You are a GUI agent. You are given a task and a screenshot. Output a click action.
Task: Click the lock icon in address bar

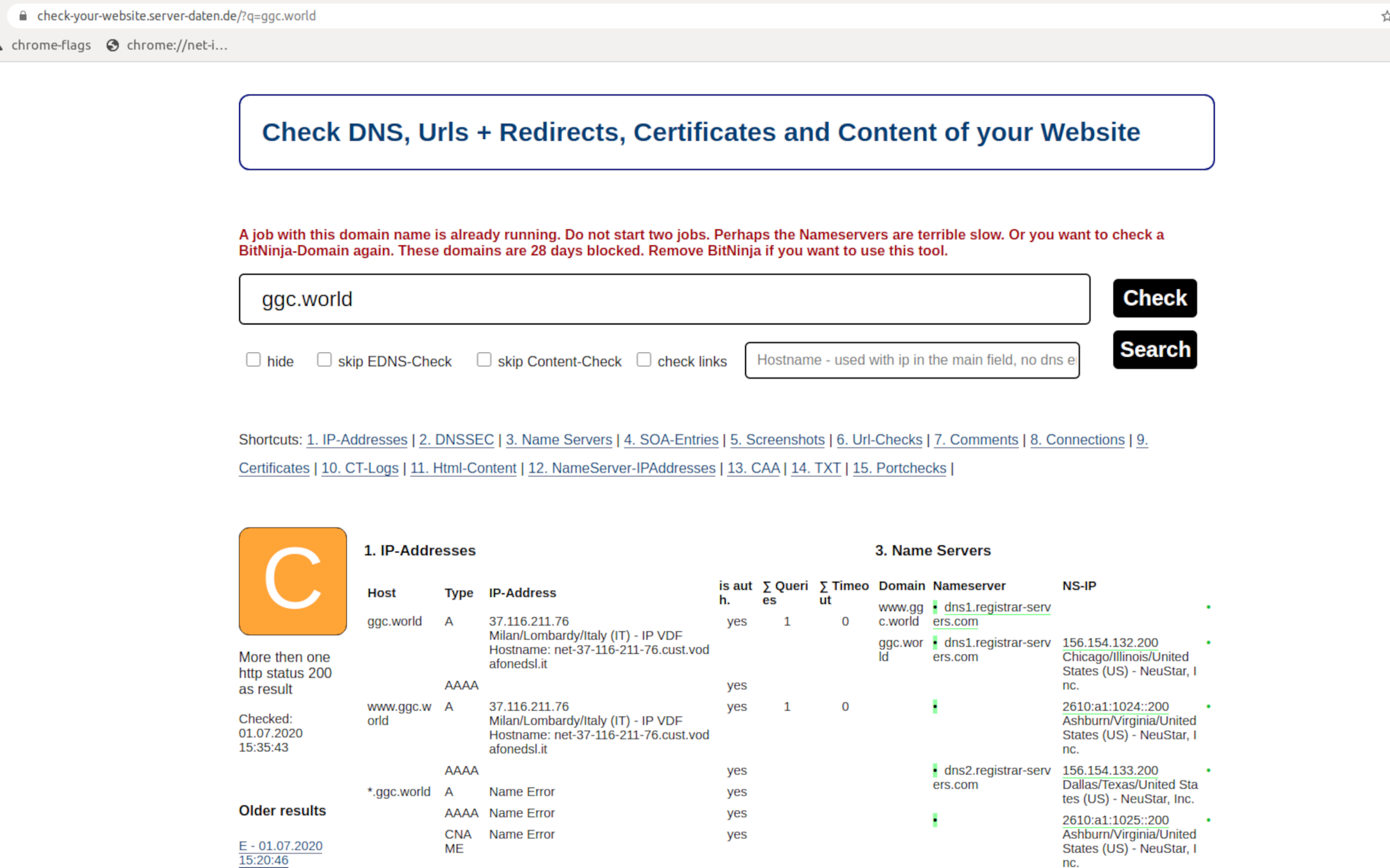pos(23,15)
